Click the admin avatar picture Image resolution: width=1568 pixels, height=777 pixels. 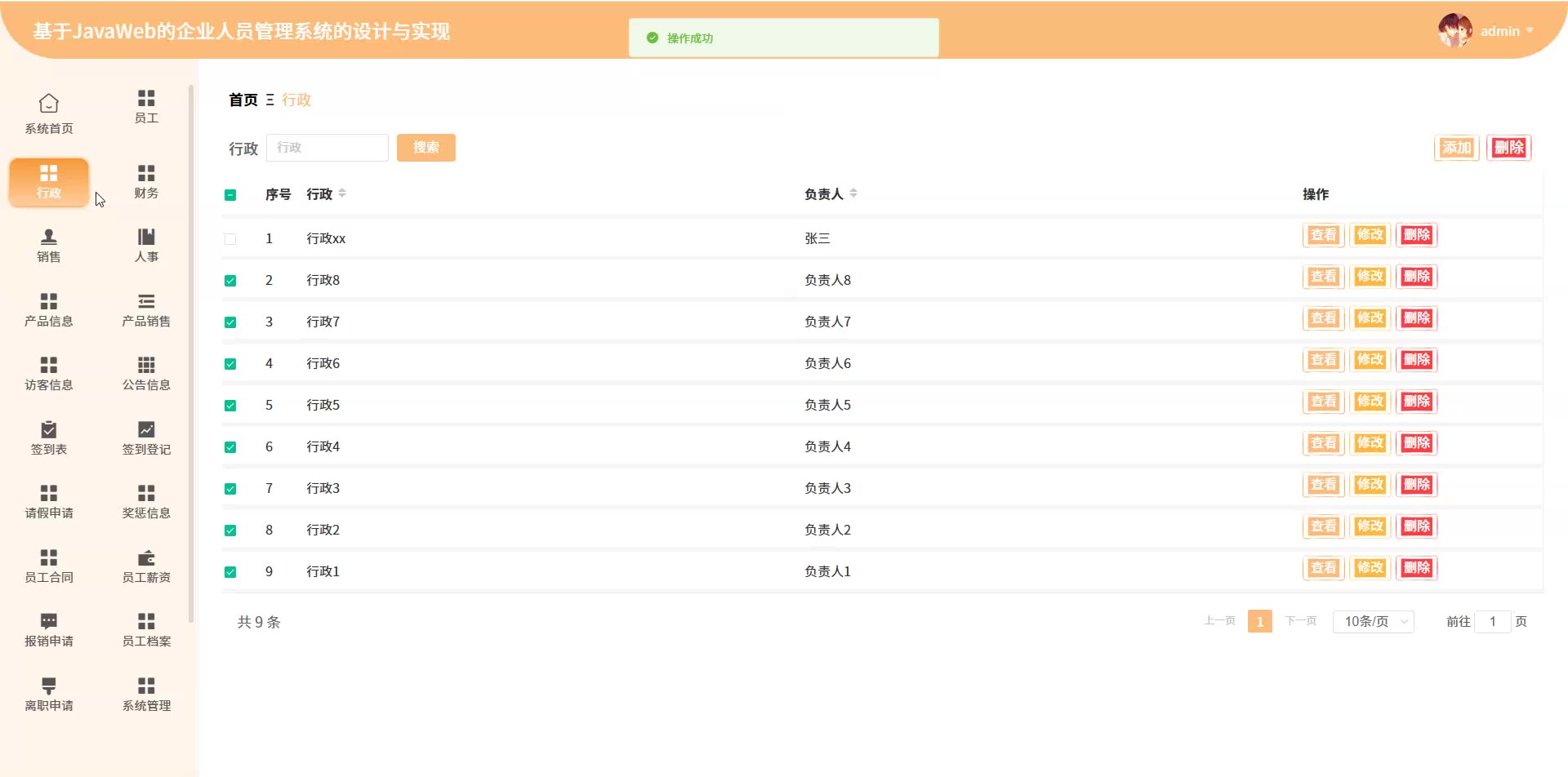click(x=1455, y=30)
